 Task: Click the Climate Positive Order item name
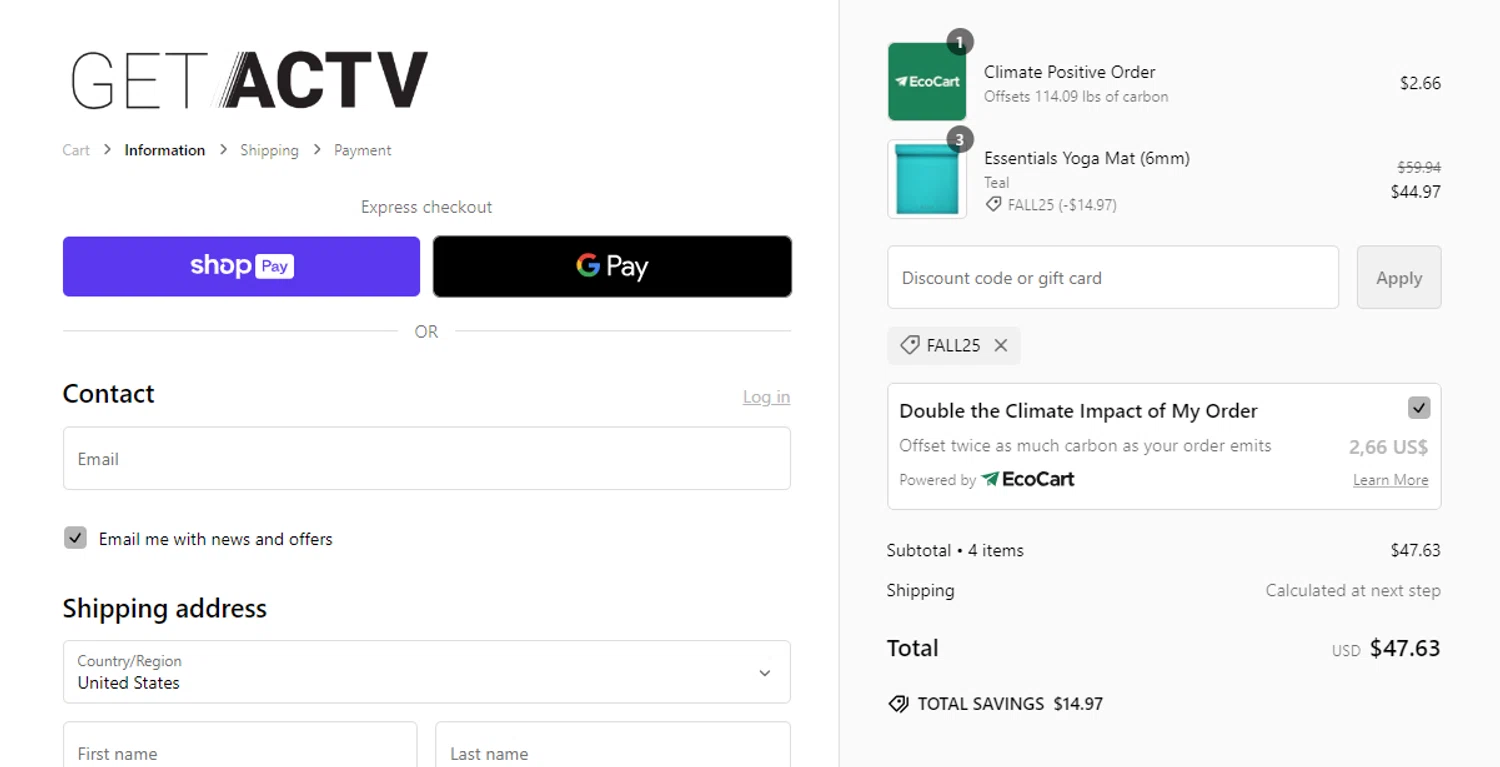coord(1069,72)
